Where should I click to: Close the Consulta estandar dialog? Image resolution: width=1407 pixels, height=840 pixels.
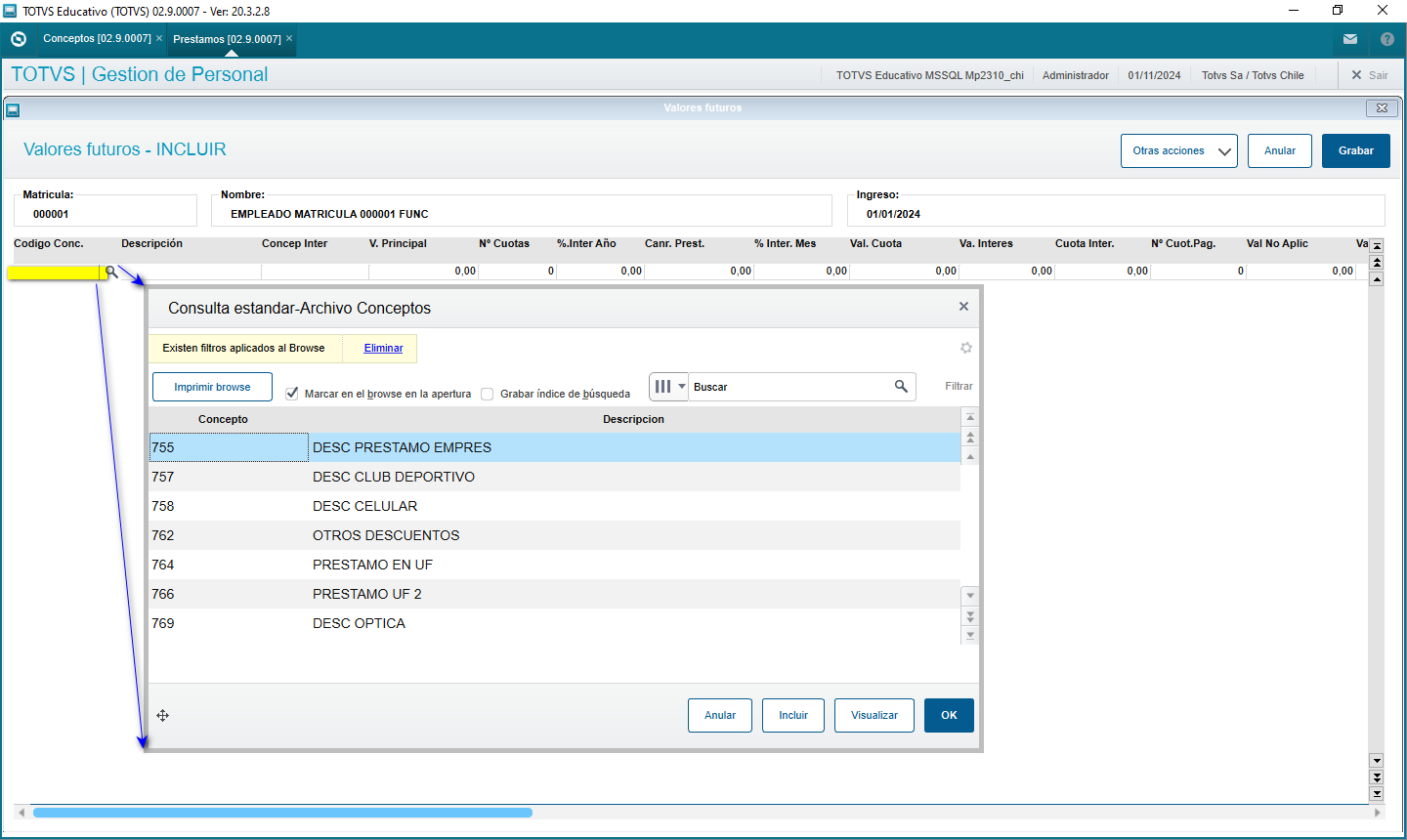(963, 307)
